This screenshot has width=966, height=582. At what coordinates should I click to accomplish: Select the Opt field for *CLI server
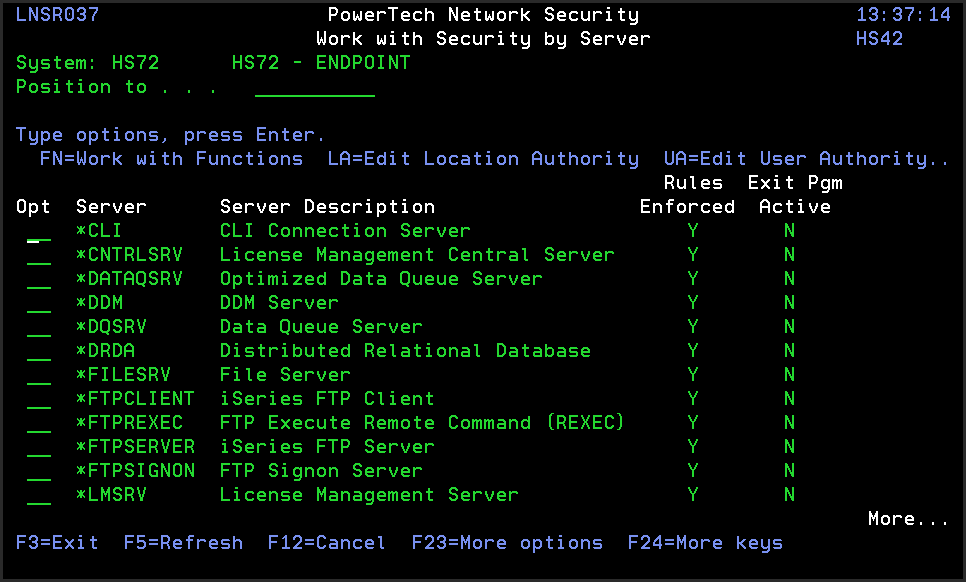click(39, 232)
